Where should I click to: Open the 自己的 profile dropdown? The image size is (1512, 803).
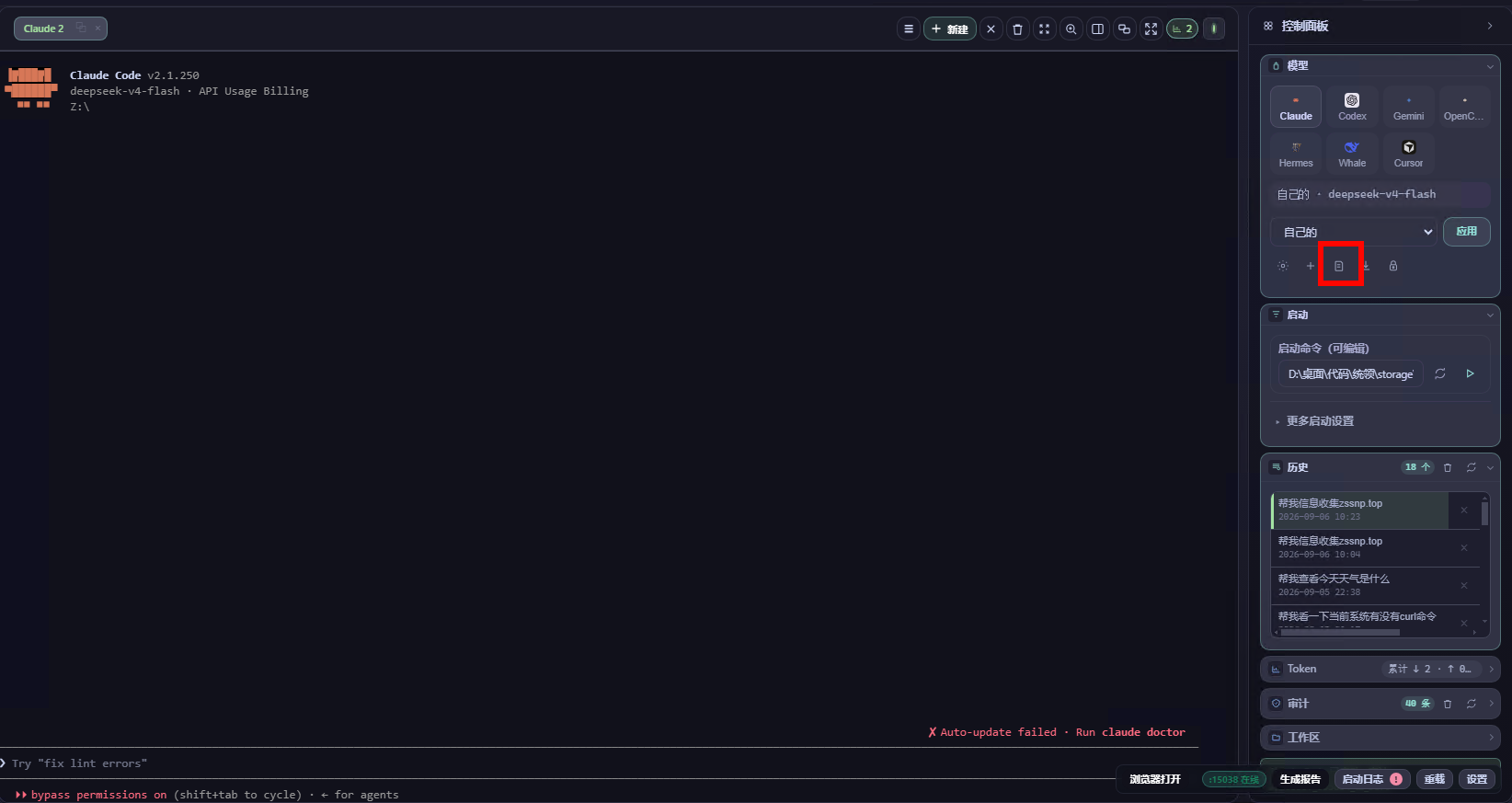point(1354,232)
